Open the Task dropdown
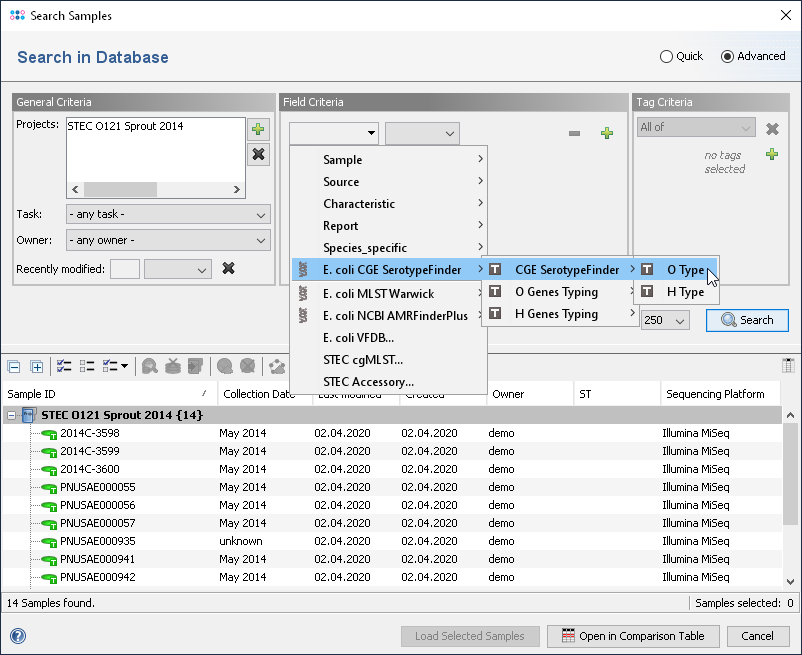 pos(168,215)
